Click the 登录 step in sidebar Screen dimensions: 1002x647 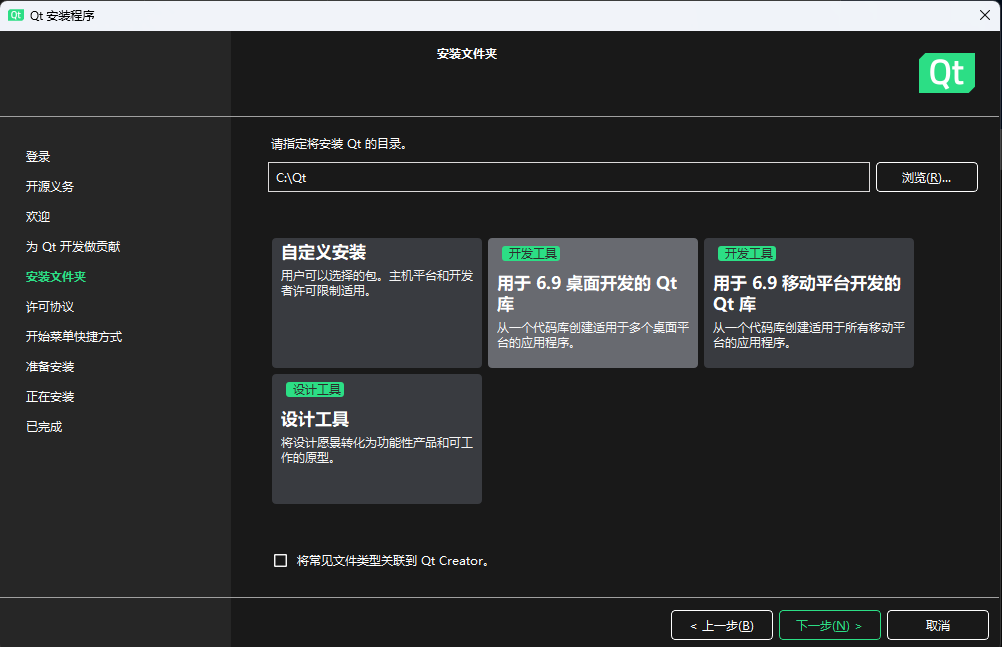coord(37,157)
